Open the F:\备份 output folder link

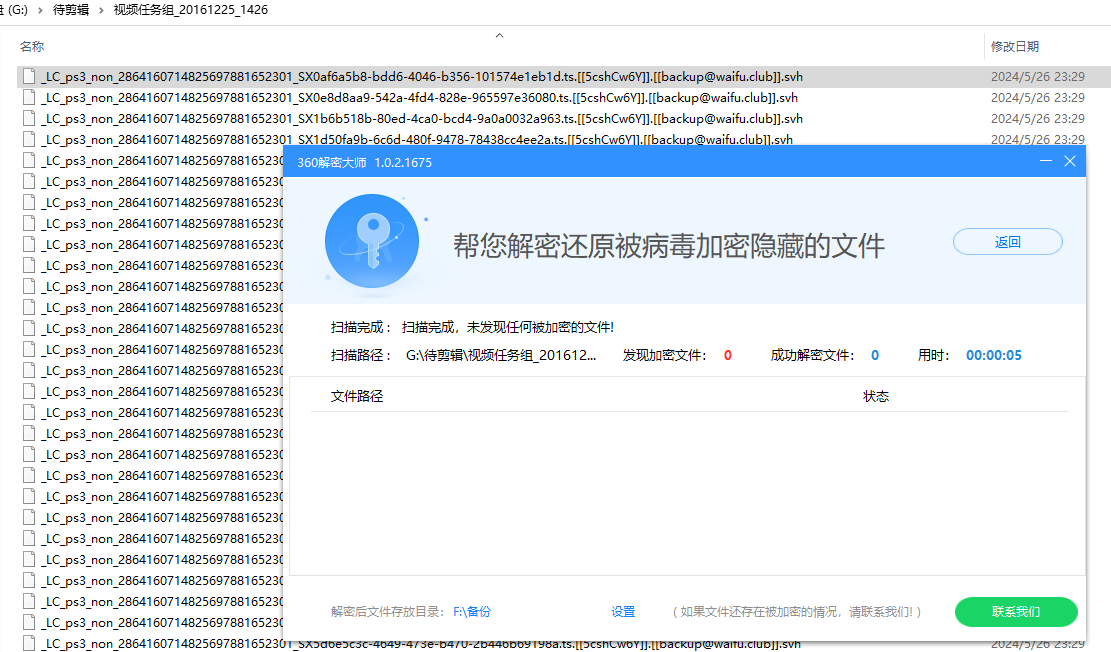[472, 612]
